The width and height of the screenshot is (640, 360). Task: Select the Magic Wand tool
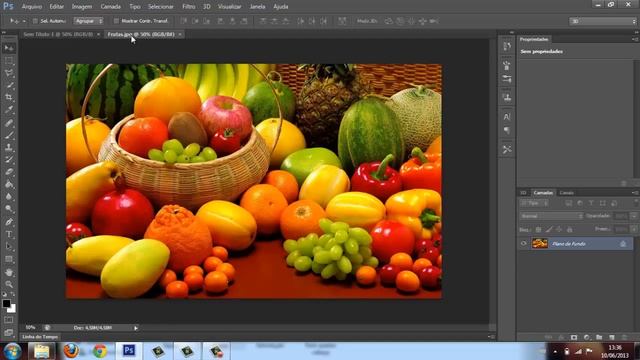click(9, 85)
